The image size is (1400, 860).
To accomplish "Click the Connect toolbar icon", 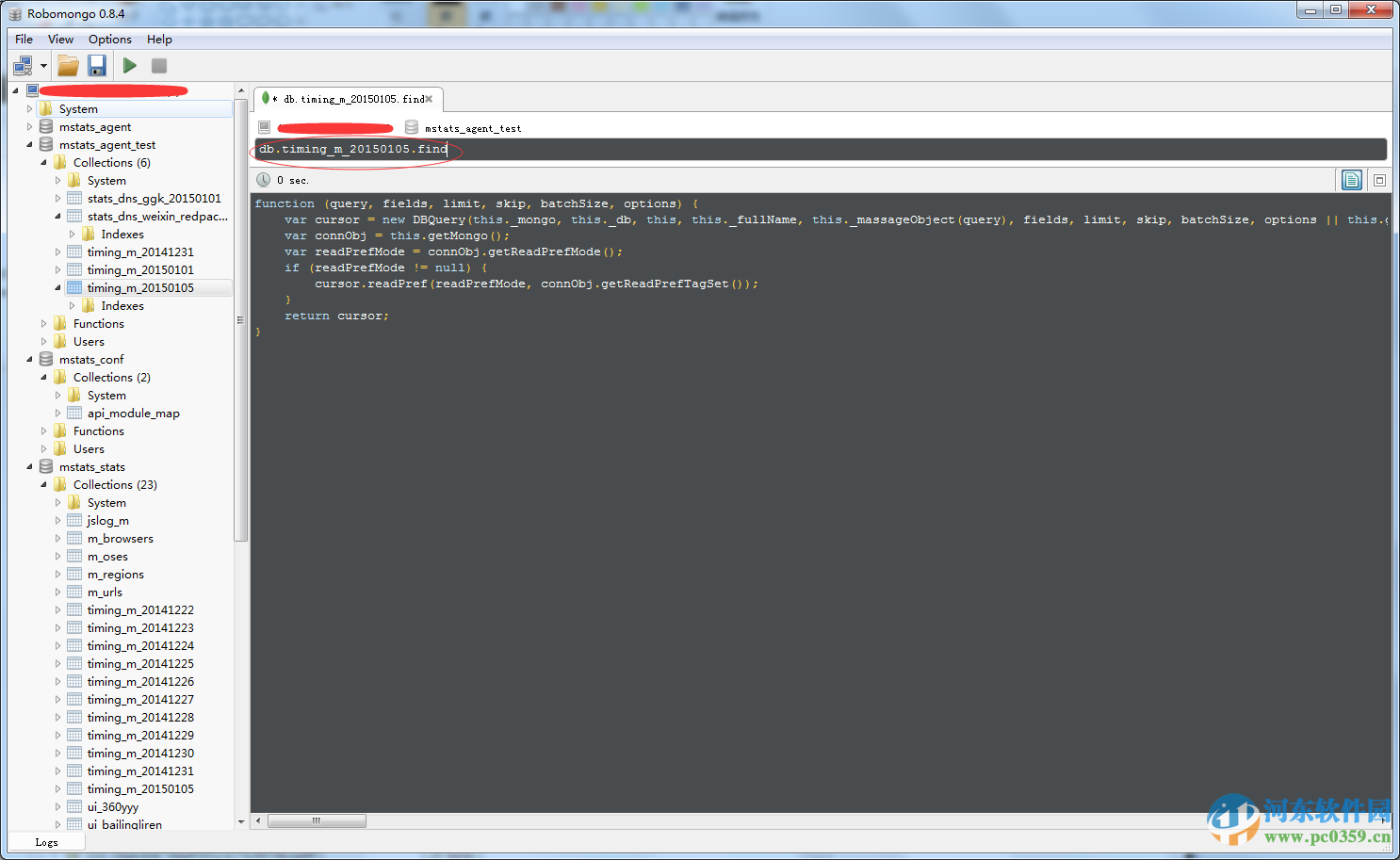I will click(x=23, y=66).
